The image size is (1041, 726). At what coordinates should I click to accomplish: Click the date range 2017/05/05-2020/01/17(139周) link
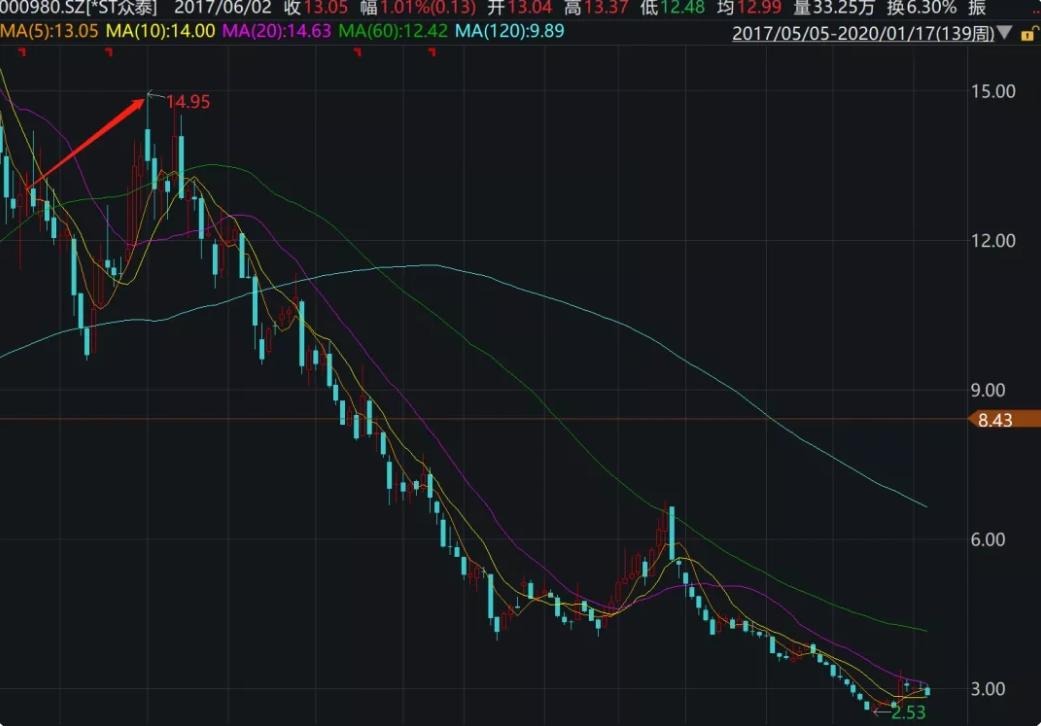click(863, 33)
